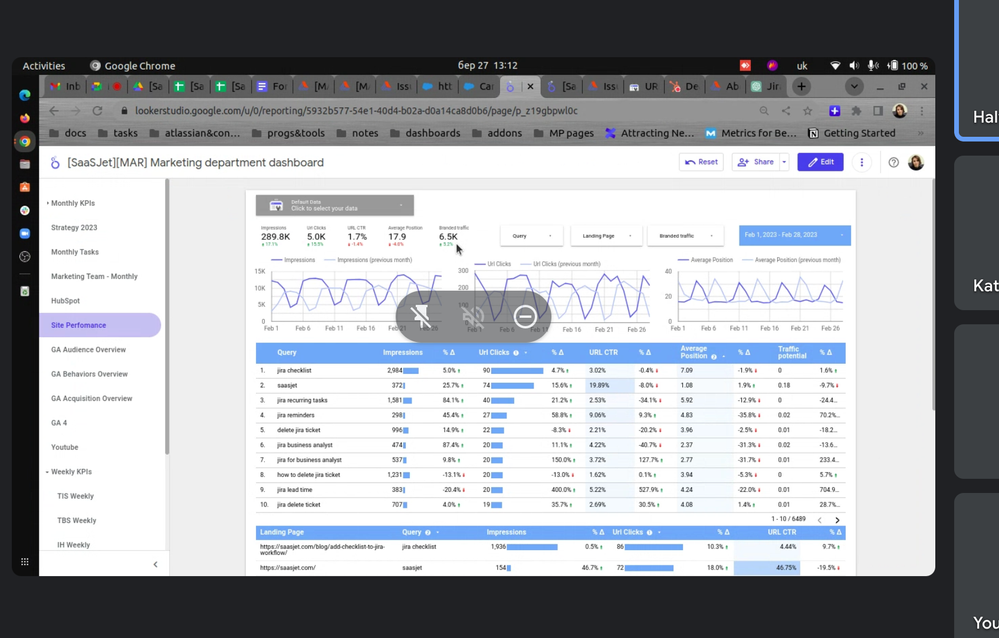This screenshot has height=638, width=999.
Task: Collapse the Monthly KPIs section
Action: (47, 203)
